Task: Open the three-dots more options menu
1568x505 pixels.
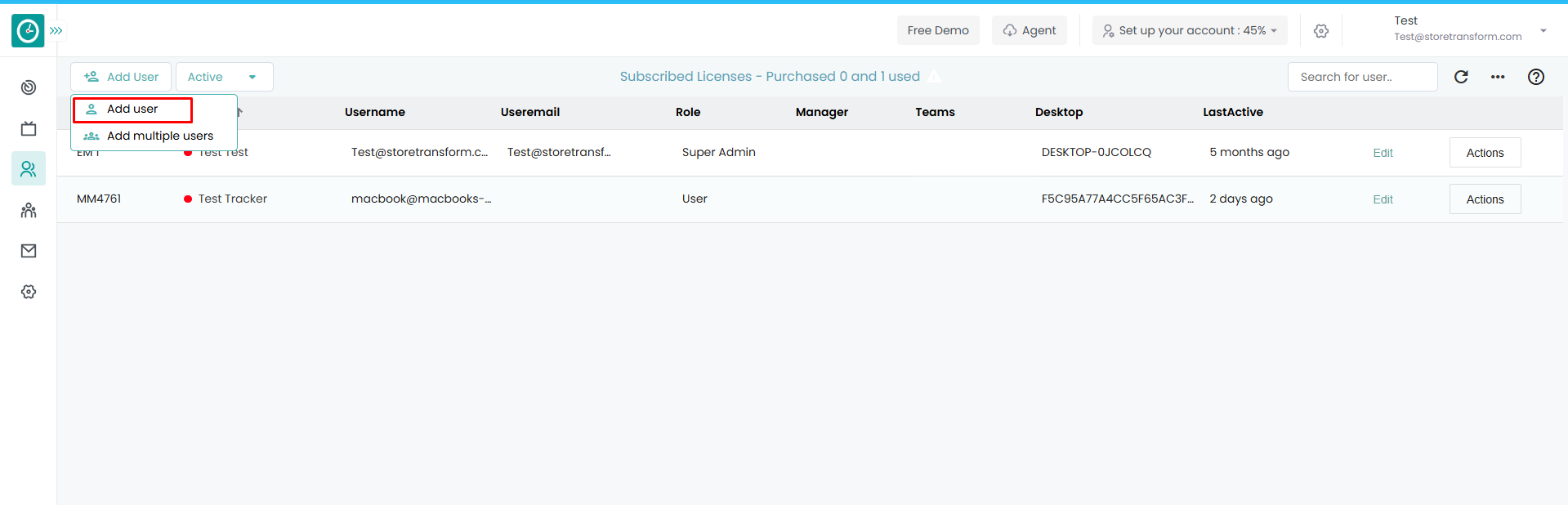Action: click(x=1498, y=77)
